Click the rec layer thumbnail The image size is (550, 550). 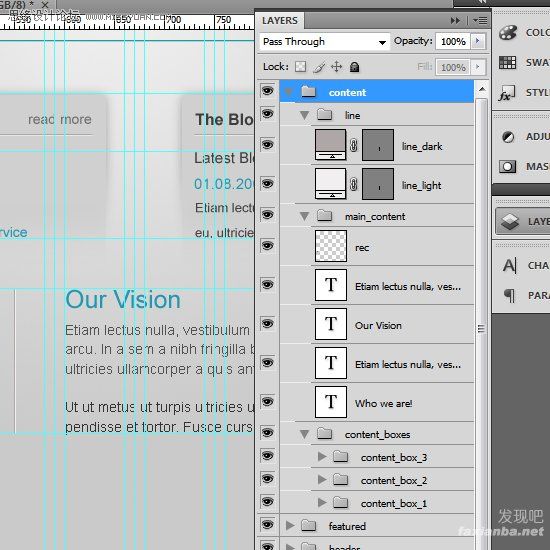(x=331, y=246)
